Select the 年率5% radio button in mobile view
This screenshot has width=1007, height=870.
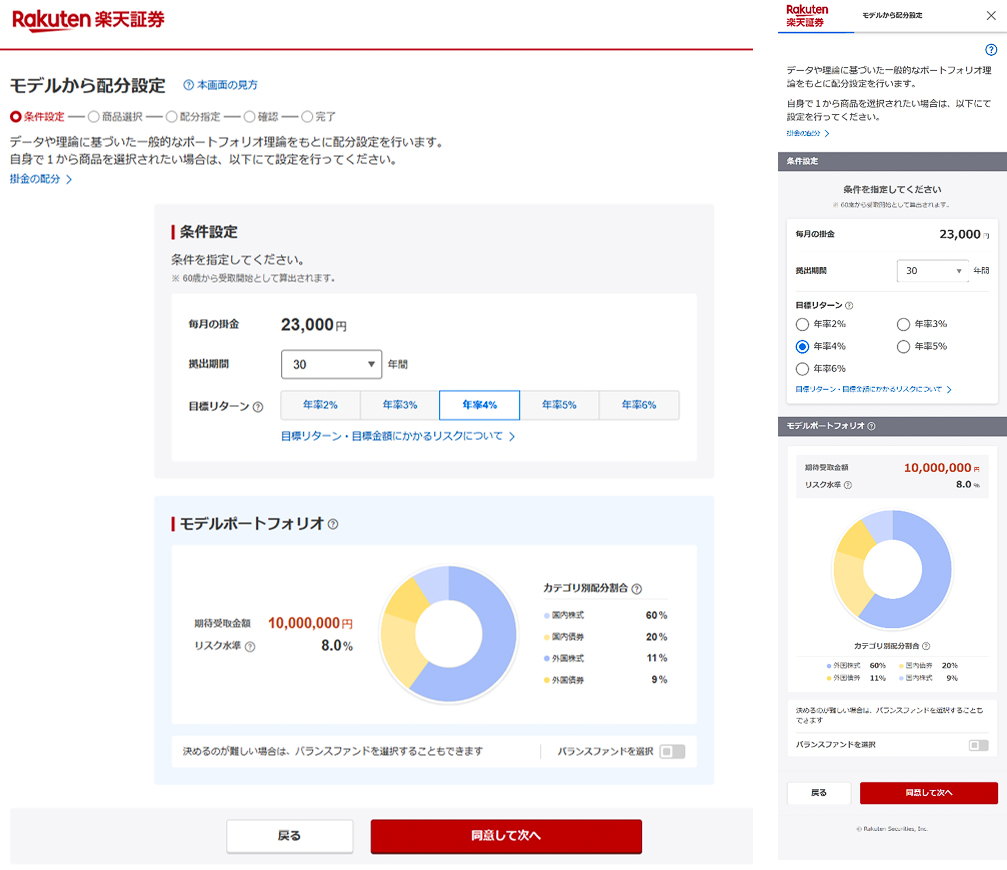(x=904, y=347)
